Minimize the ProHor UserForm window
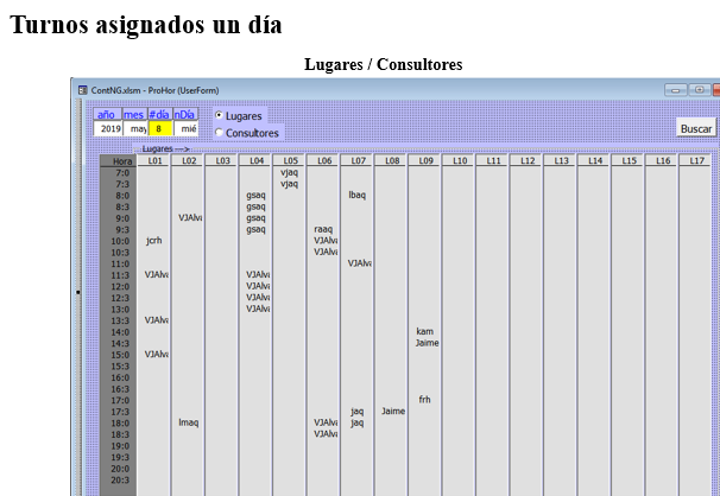720x496 pixels. (675, 90)
